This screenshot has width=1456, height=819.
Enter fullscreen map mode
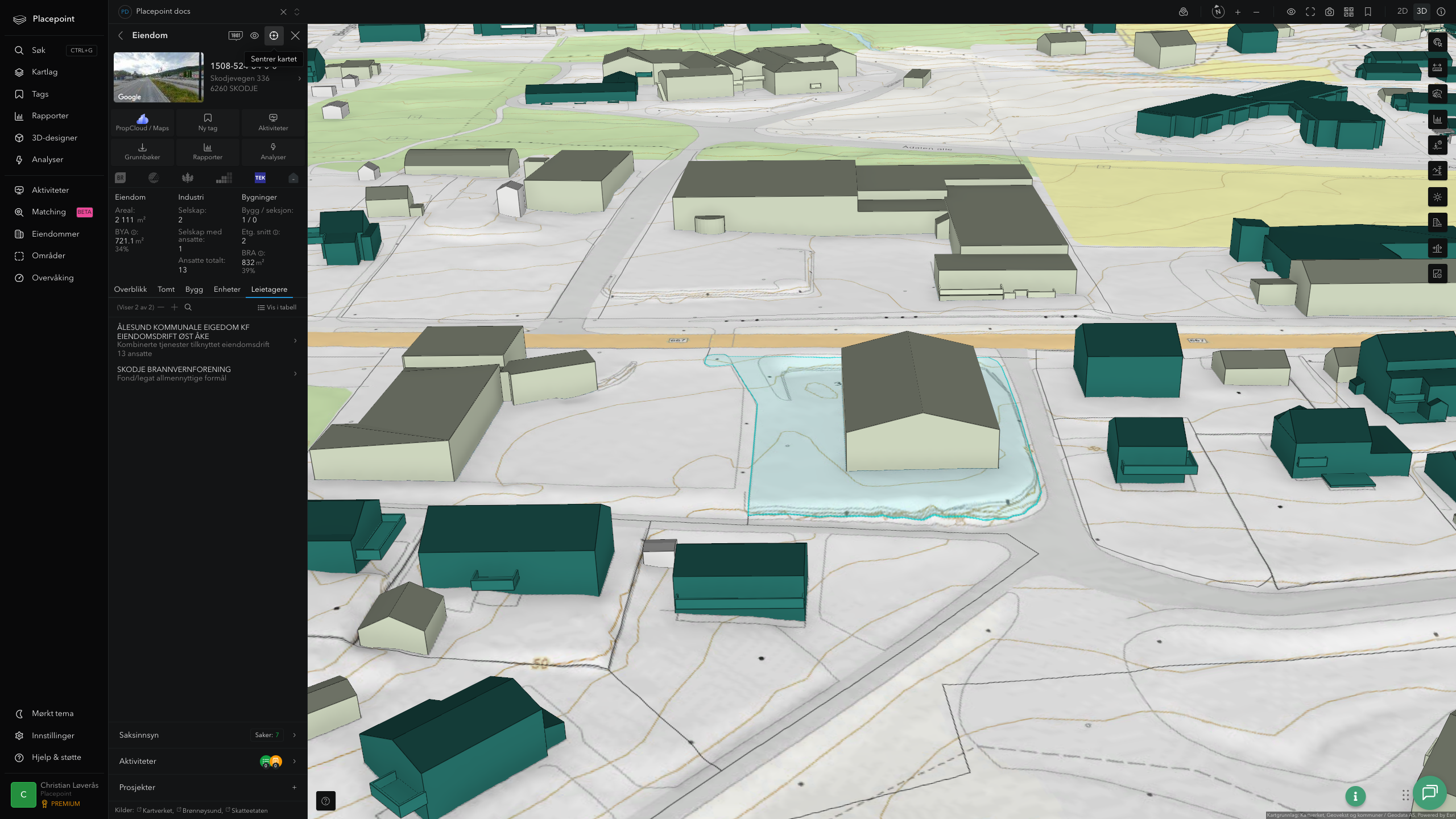click(1310, 11)
